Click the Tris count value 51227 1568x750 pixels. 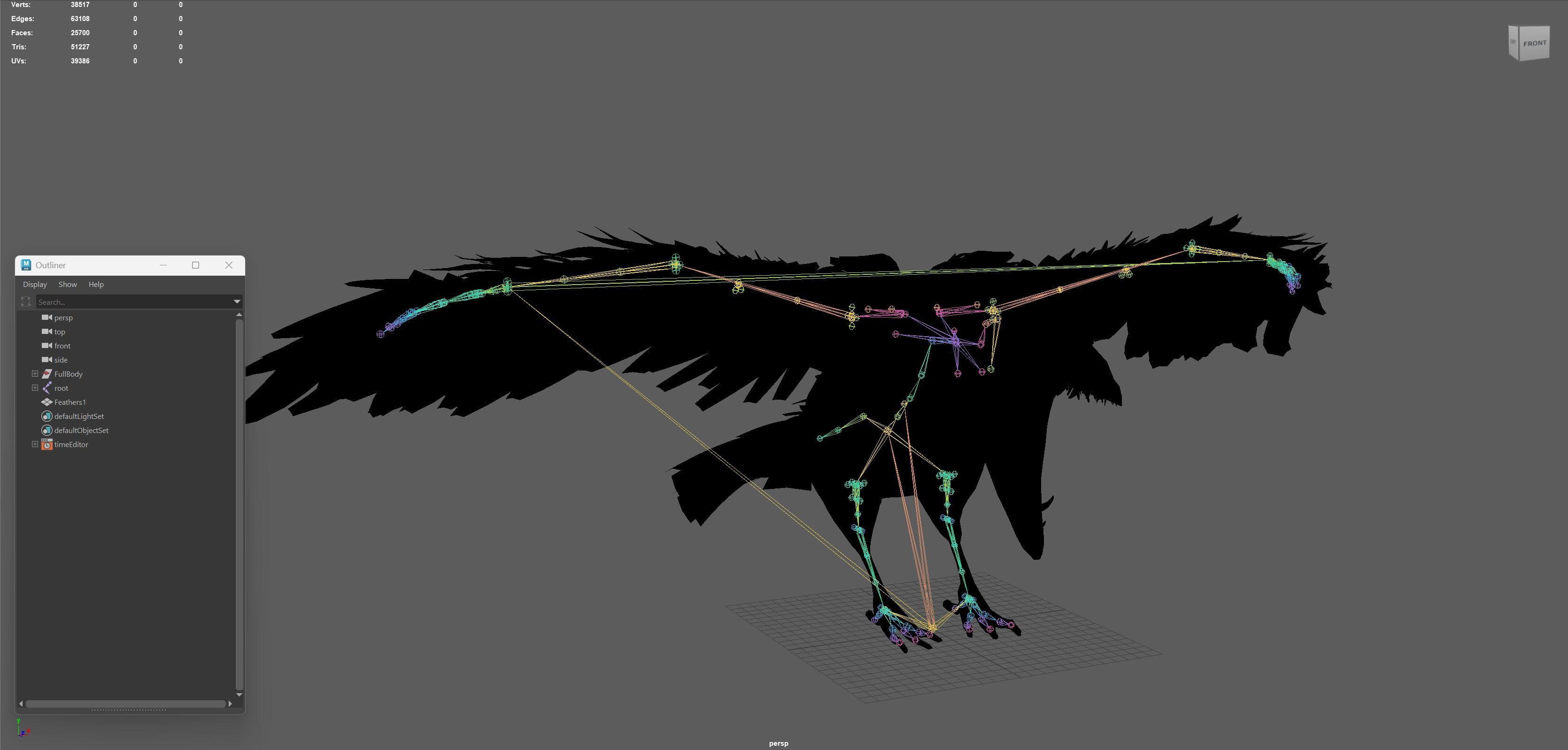[80, 47]
